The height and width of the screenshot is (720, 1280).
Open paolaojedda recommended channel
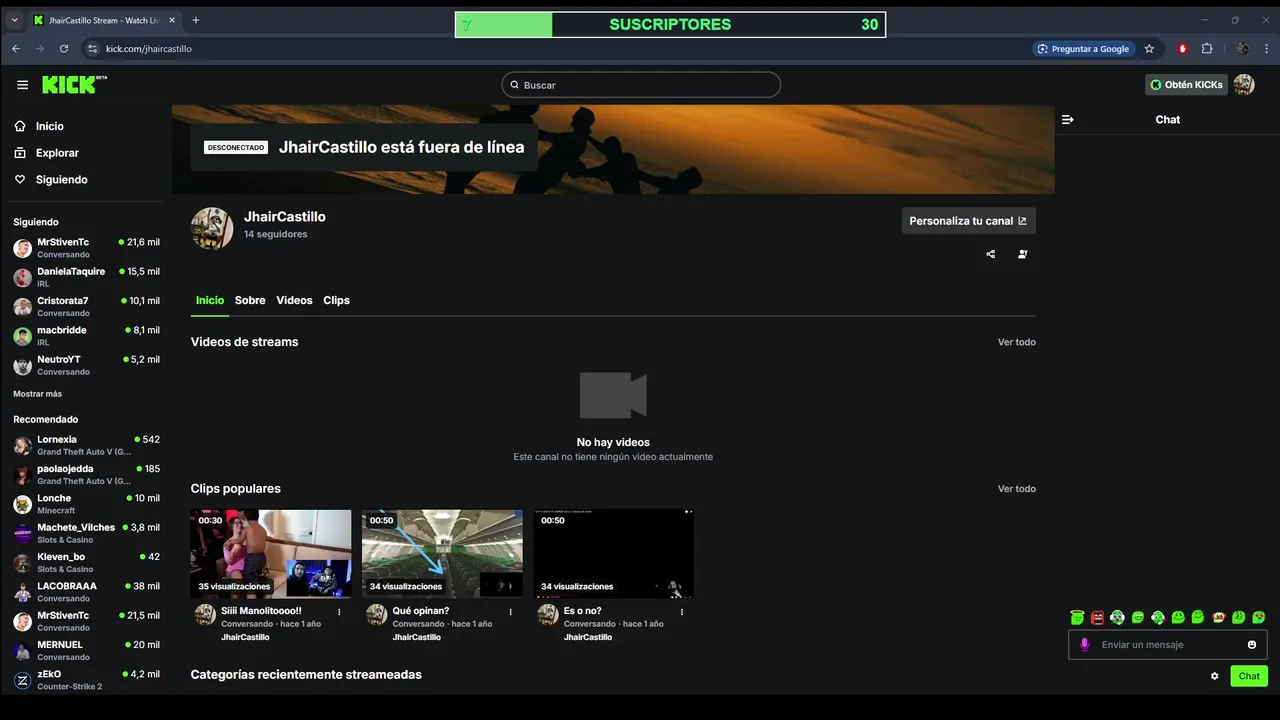(86, 474)
